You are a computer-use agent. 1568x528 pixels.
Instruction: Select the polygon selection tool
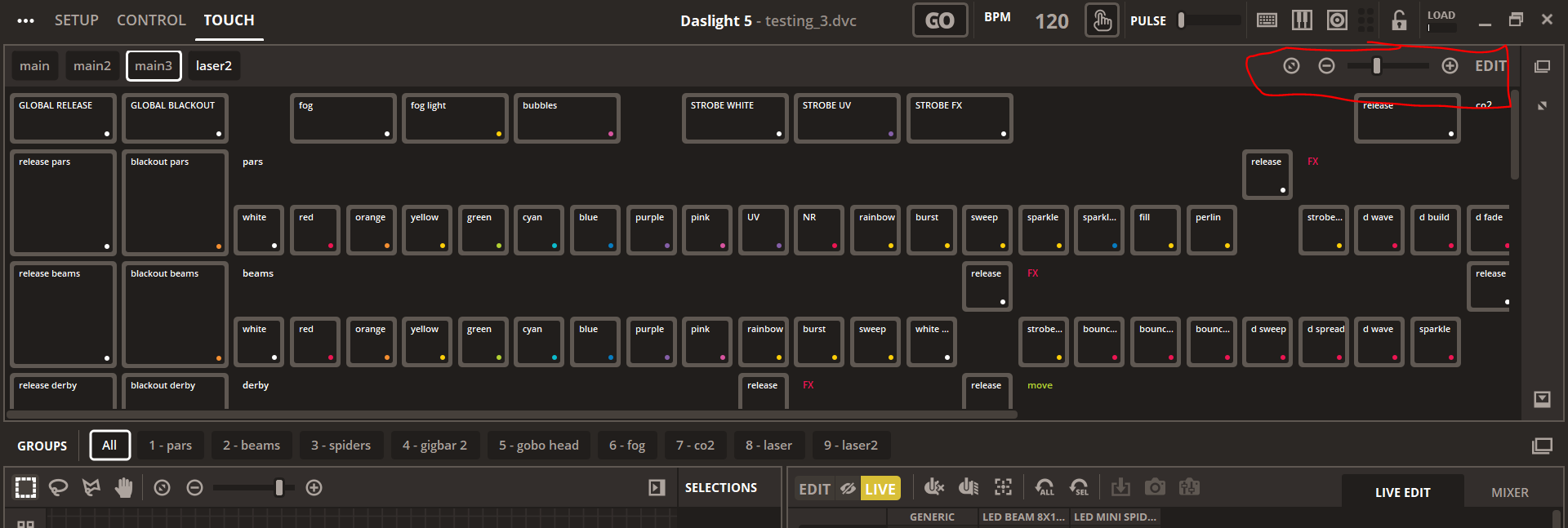pyautogui.click(x=91, y=488)
